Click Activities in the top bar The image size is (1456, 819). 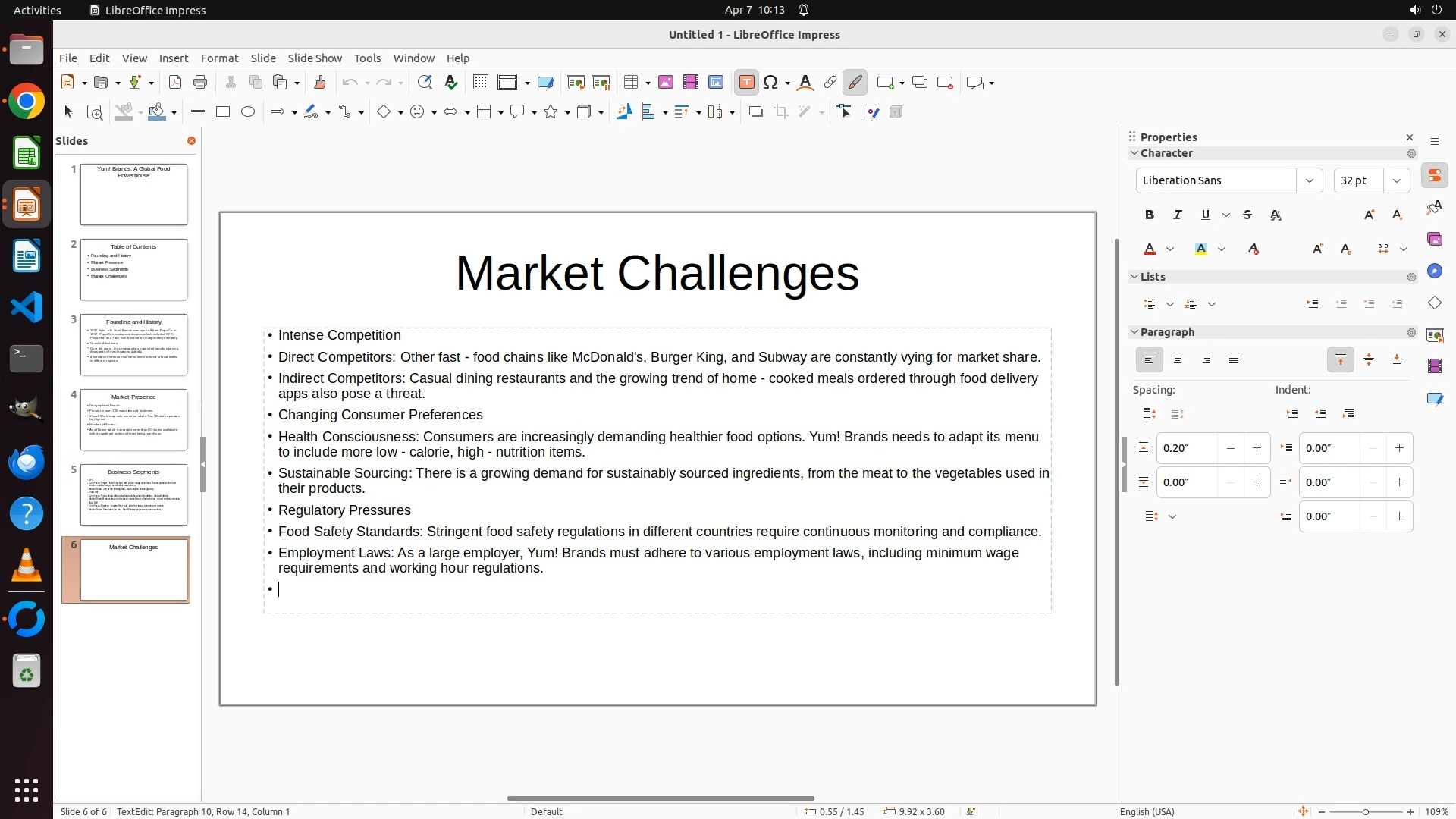pyautogui.click(x=37, y=10)
